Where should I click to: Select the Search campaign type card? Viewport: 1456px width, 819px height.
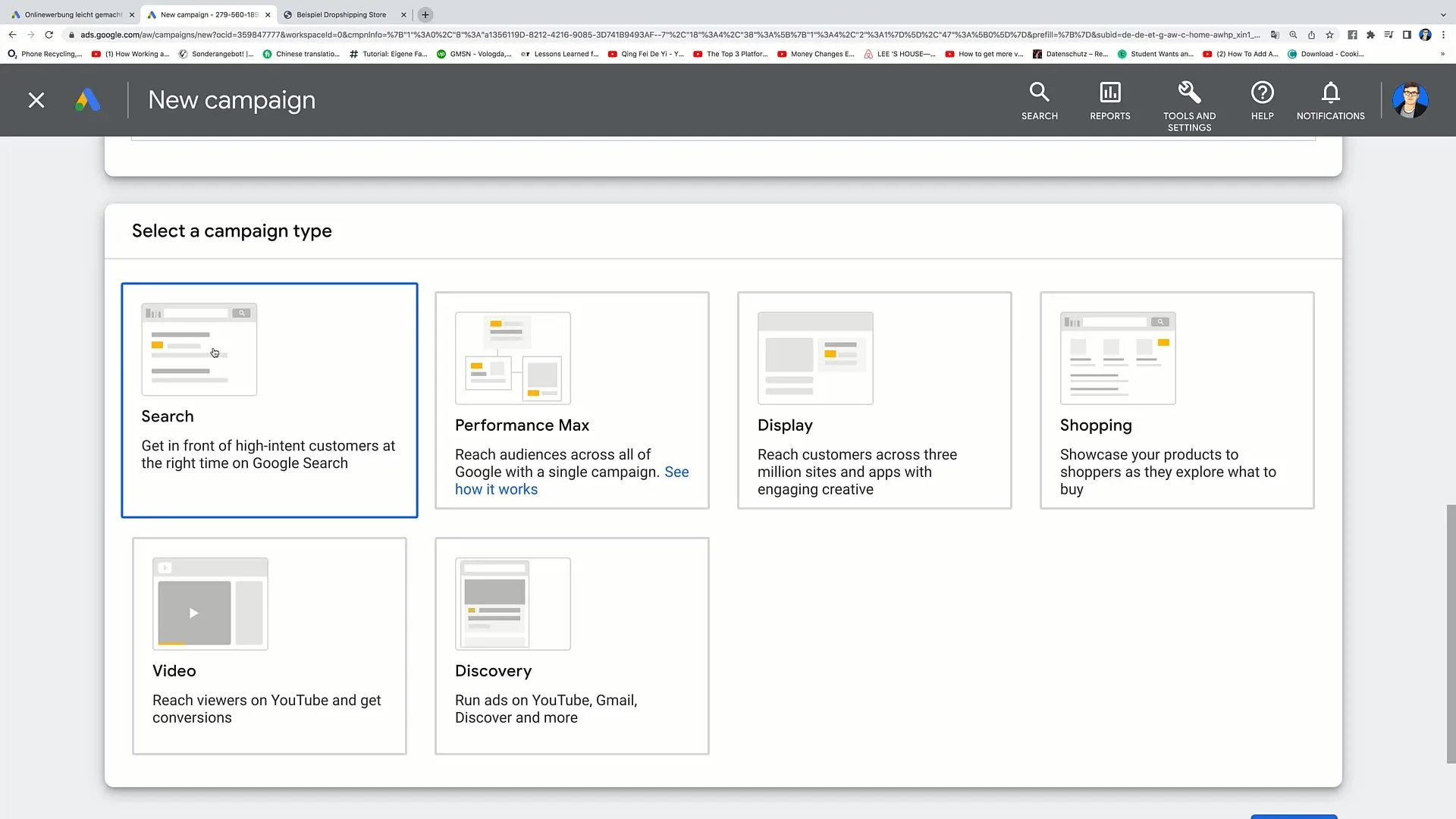point(269,400)
